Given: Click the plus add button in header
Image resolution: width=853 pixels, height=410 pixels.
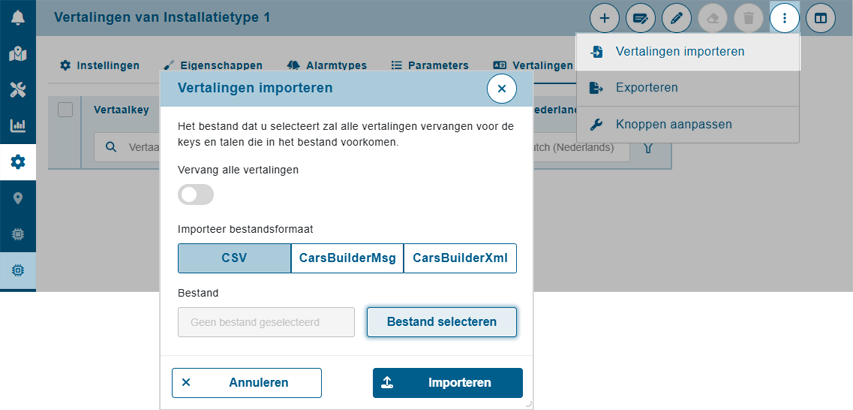Looking at the screenshot, I should click(x=604, y=18).
